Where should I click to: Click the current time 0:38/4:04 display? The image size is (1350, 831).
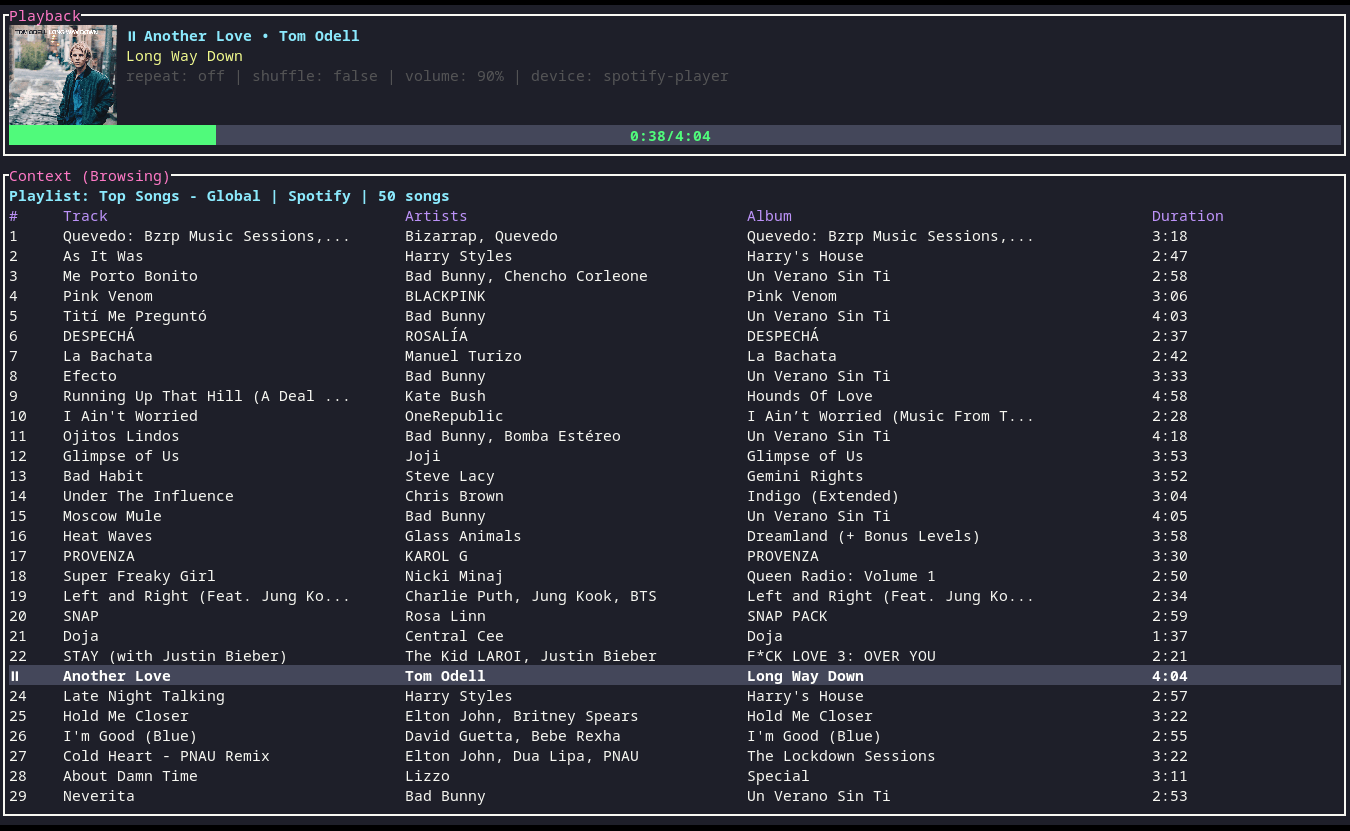tap(670, 136)
